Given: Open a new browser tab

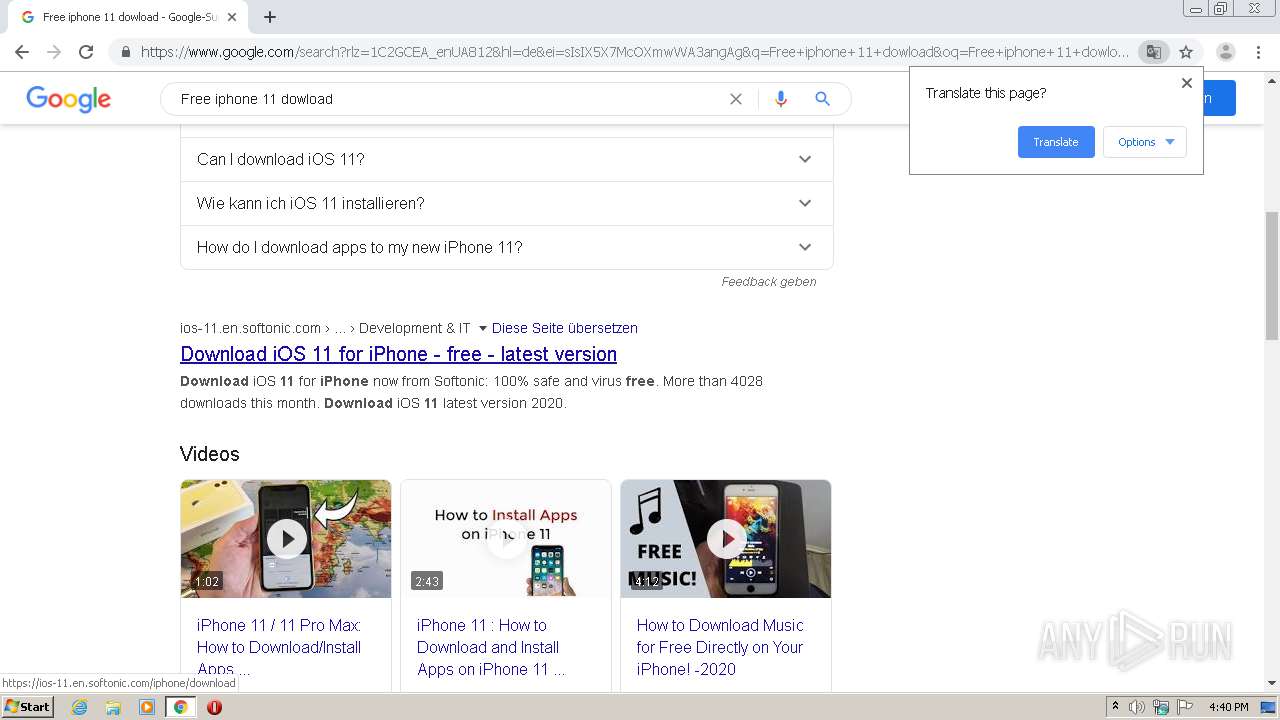Looking at the screenshot, I should tap(270, 17).
